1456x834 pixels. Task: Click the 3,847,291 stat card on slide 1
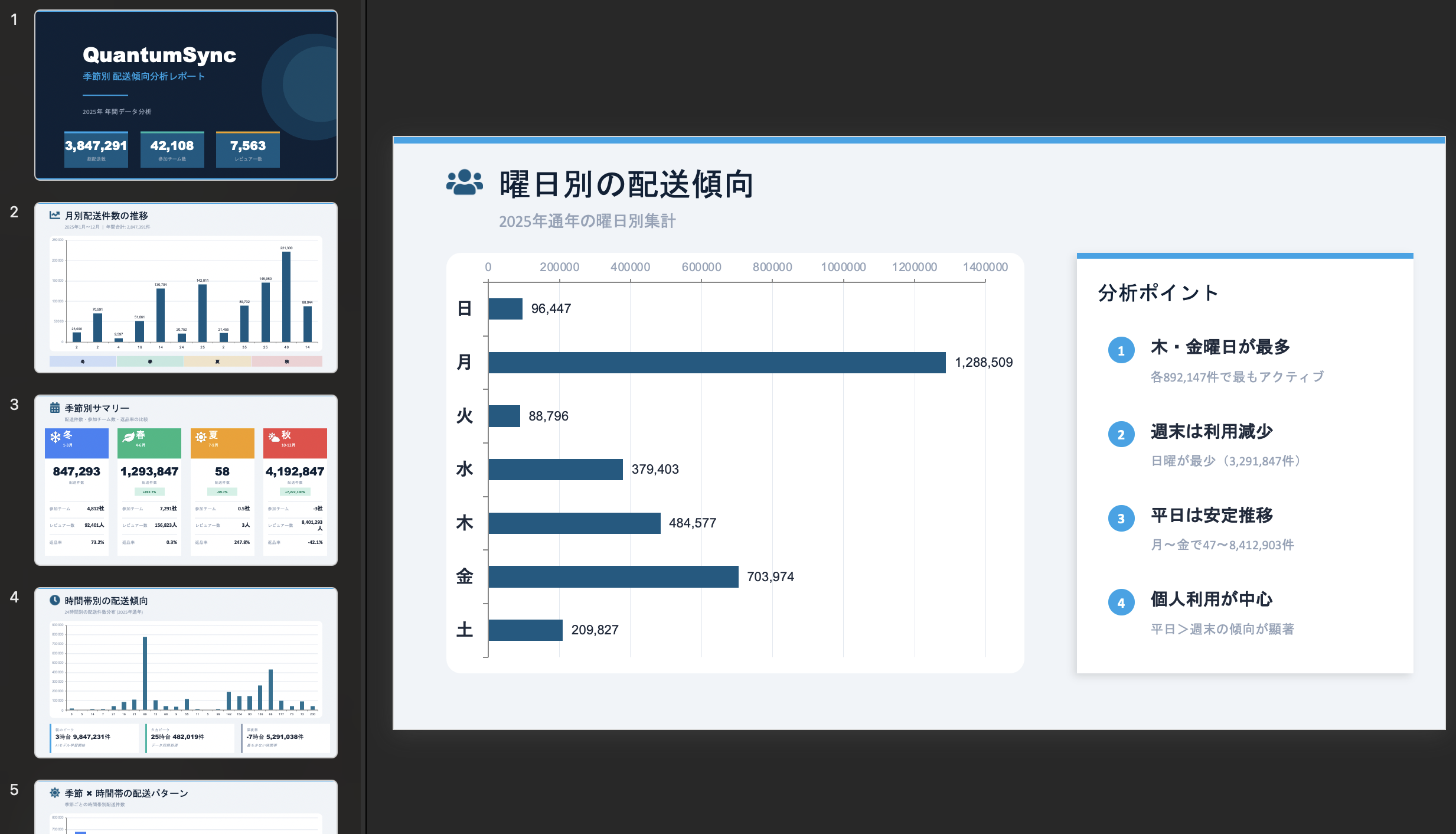(96, 149)
